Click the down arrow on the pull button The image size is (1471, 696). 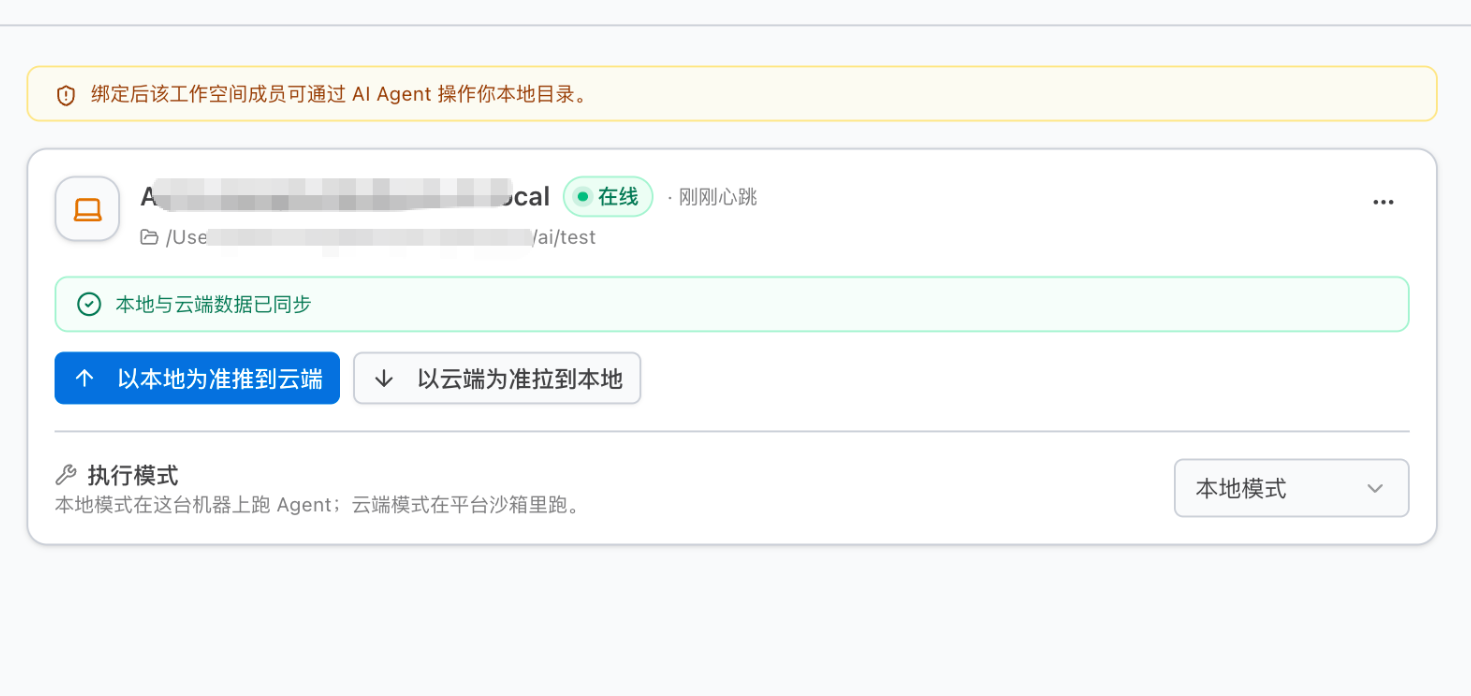click(384, 378)
